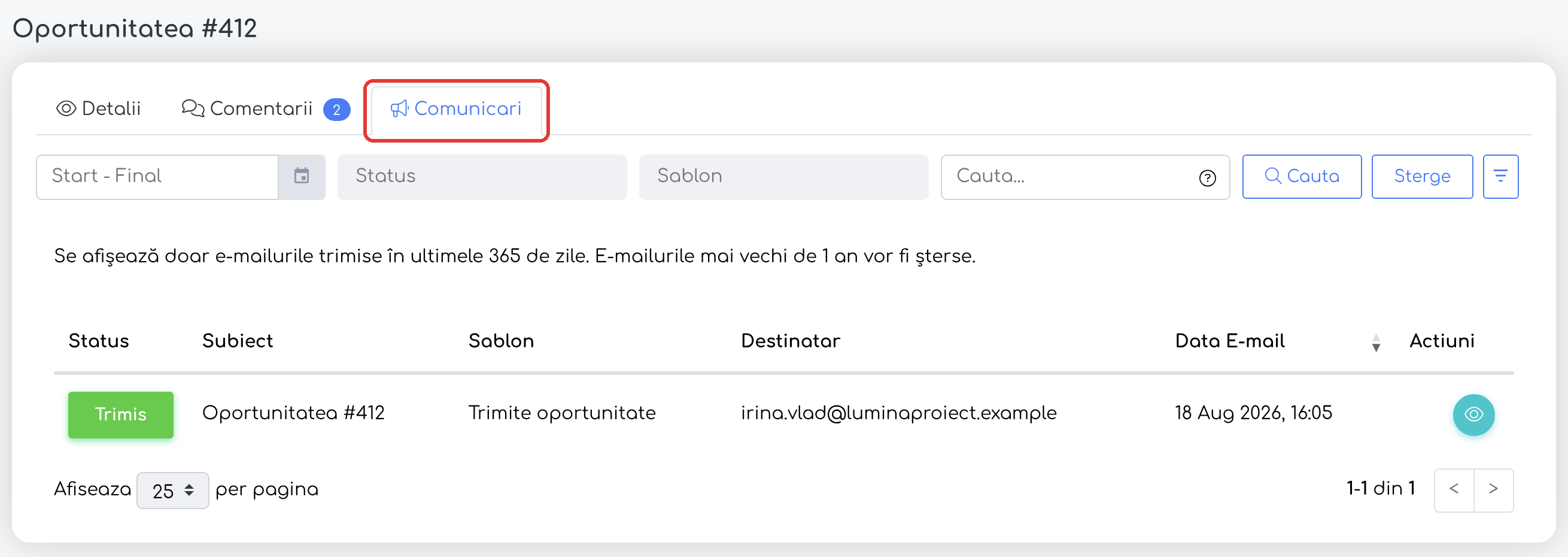Image resolution: width=1568 pixels, height=557 pixels.
Task: Open the Comentarii tab
Action: point(265,108)
